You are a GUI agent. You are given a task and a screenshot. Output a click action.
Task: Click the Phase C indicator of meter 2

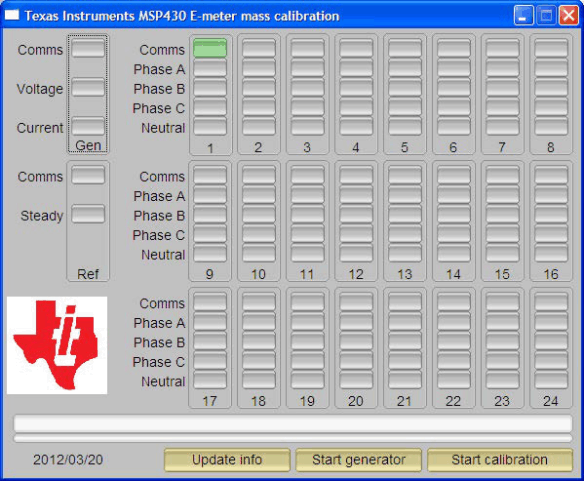coord(259,107)
